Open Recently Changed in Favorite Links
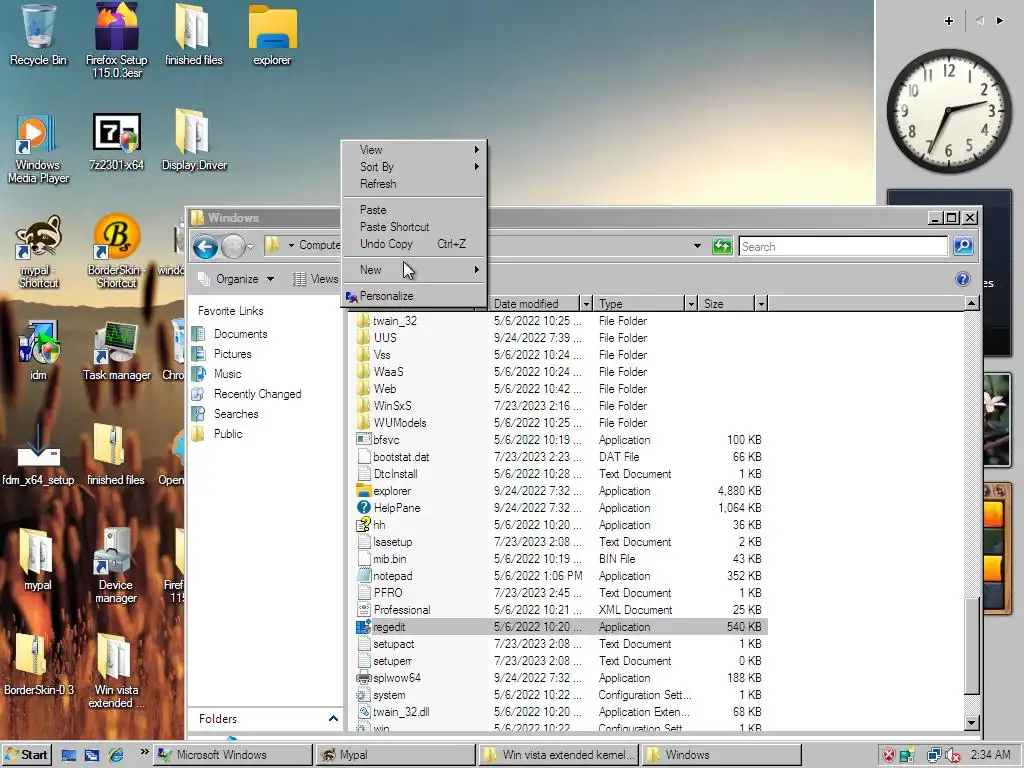This screenshot has height=768, width=1024. pyautogui.click(x=257, y=394)
